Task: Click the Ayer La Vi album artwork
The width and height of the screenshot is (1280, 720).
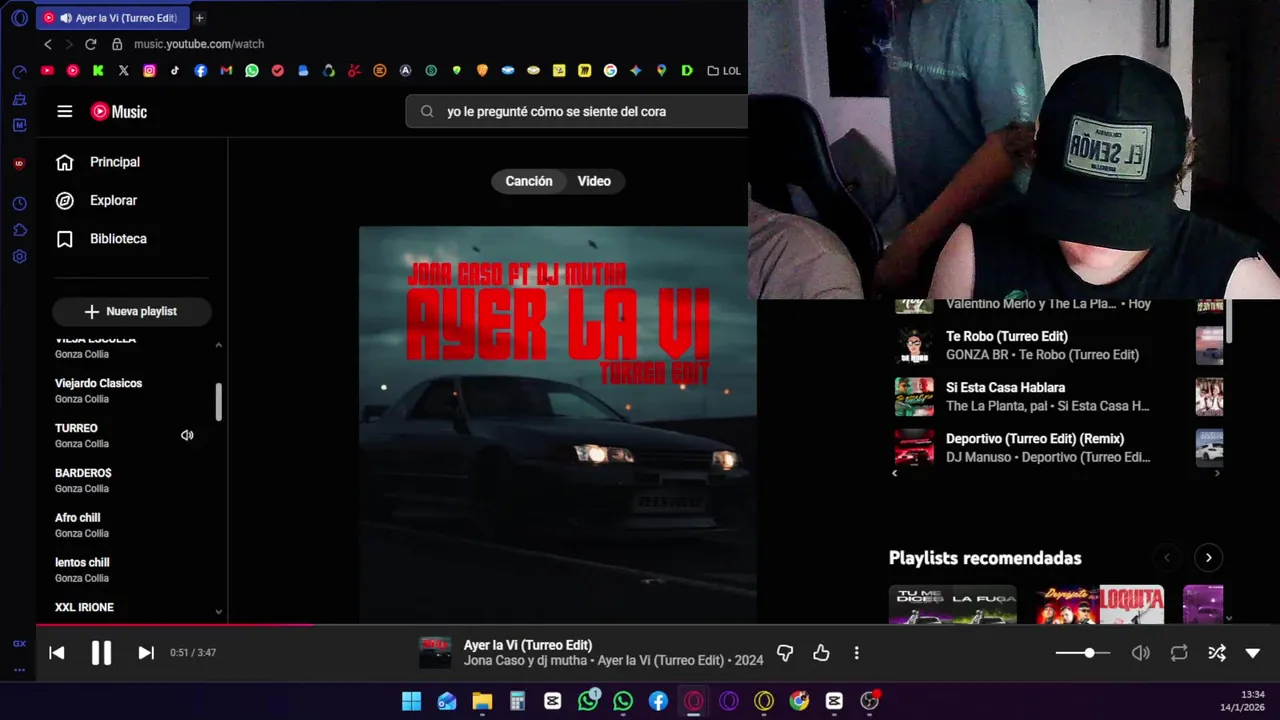Action: point(558,424)
